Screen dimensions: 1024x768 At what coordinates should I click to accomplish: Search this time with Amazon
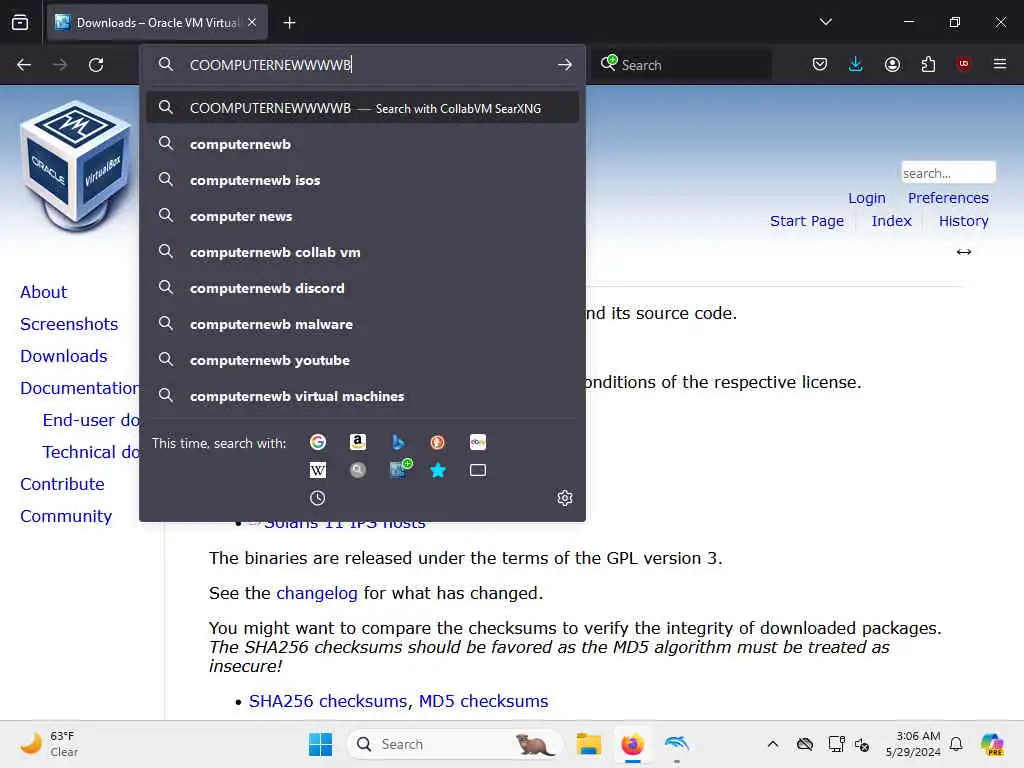point(357,443)
